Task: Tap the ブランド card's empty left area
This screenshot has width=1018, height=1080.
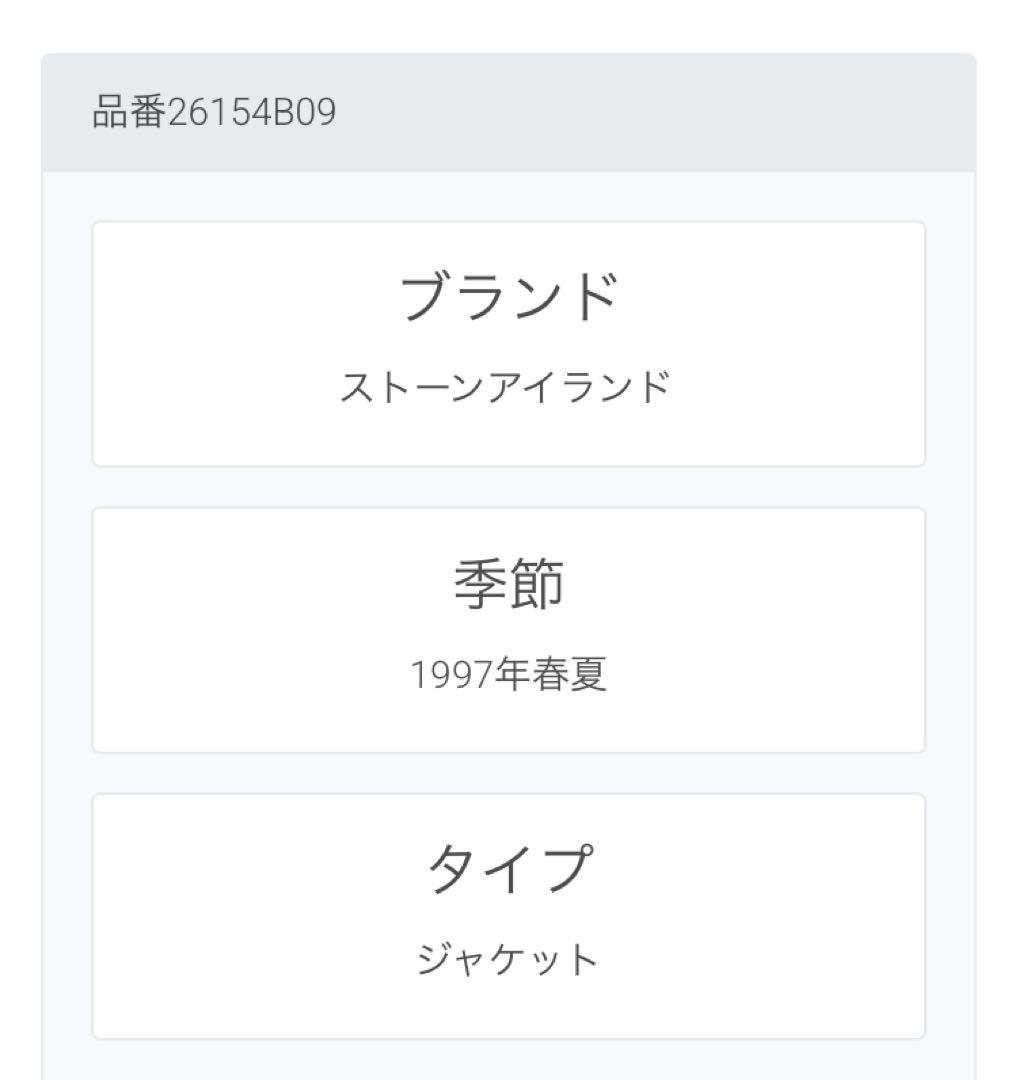Action: (x=200, y=344)
